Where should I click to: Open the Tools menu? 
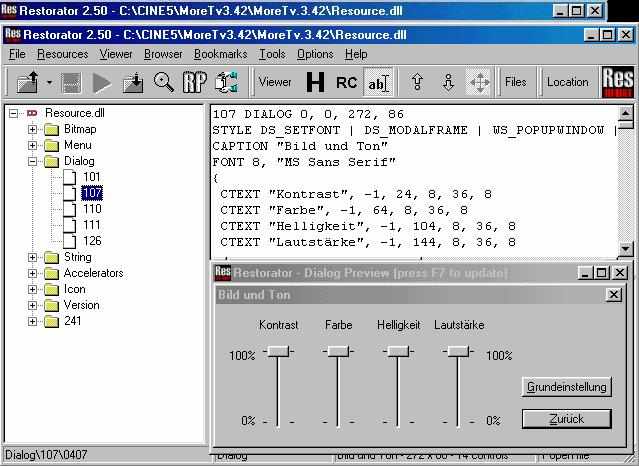point(272,54)
